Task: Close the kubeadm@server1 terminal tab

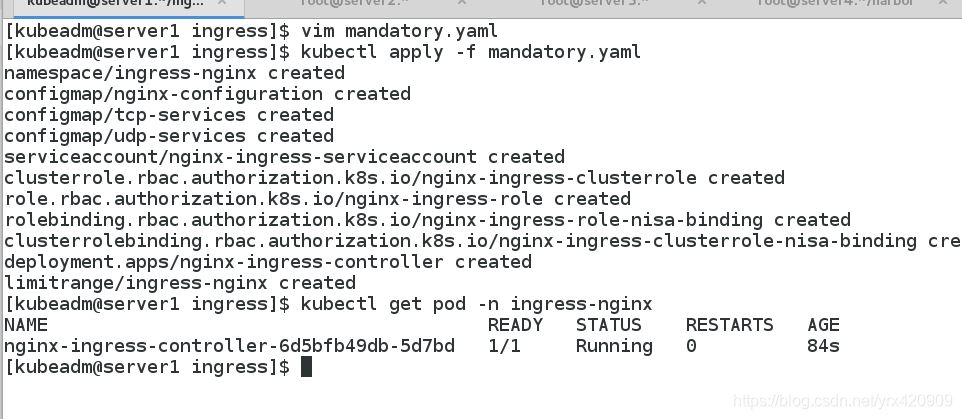Action: coord(221,3)
